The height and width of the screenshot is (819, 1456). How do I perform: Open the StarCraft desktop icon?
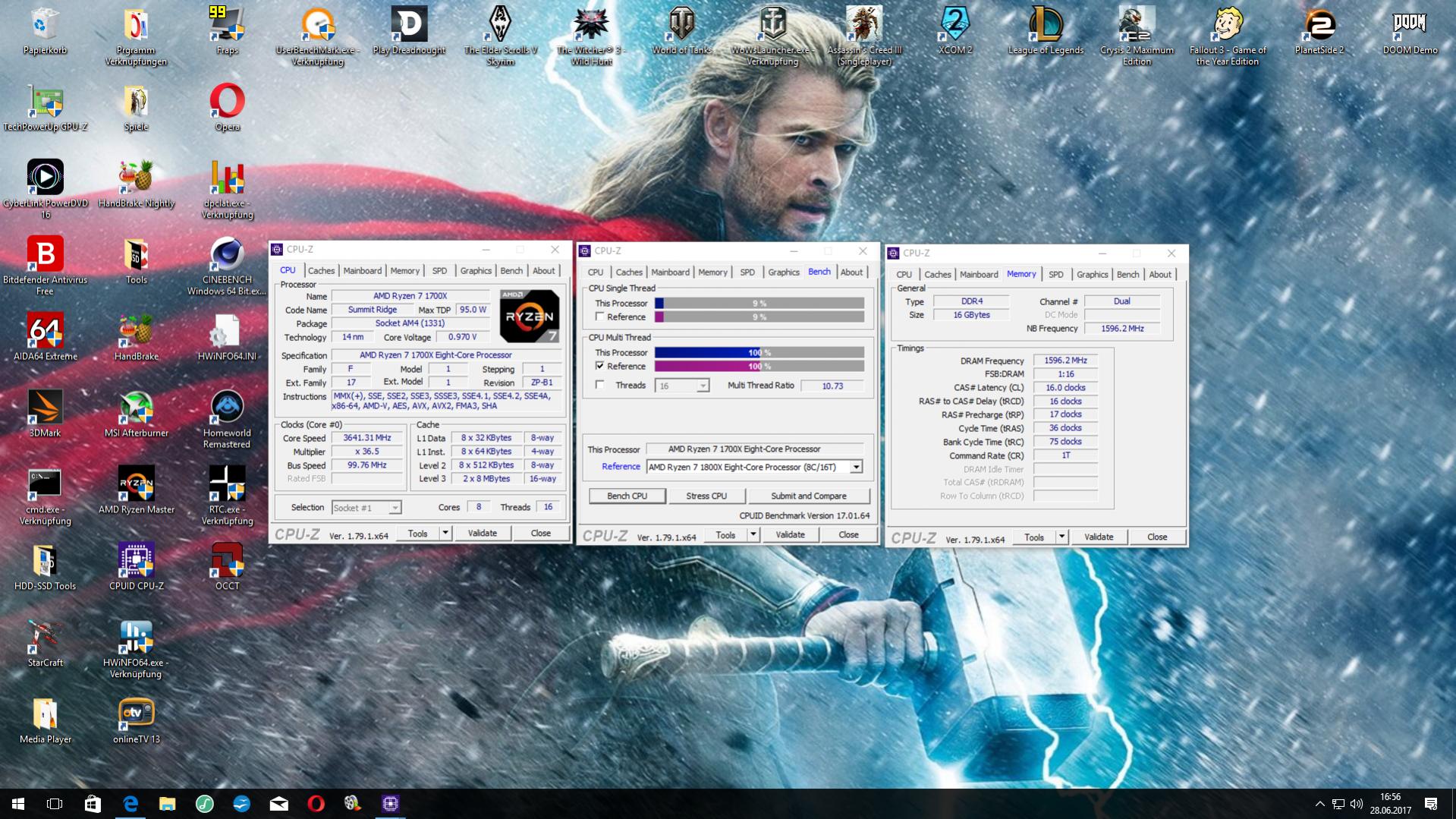45,643
